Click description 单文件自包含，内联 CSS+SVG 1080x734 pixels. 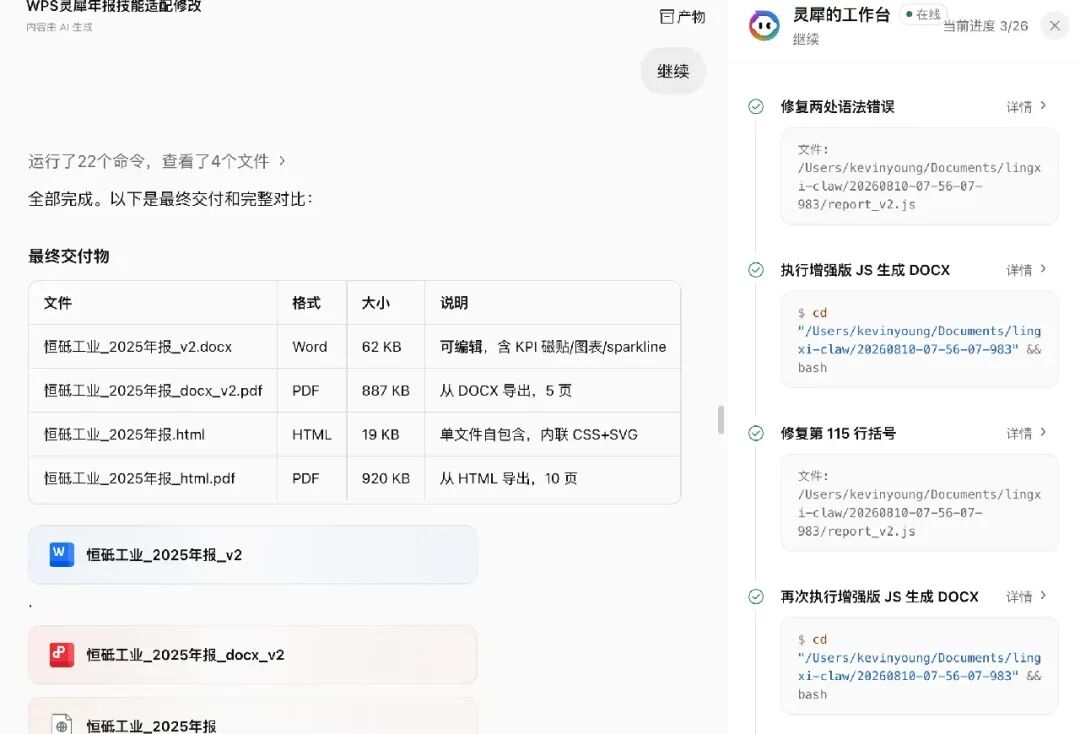(539, 434)
